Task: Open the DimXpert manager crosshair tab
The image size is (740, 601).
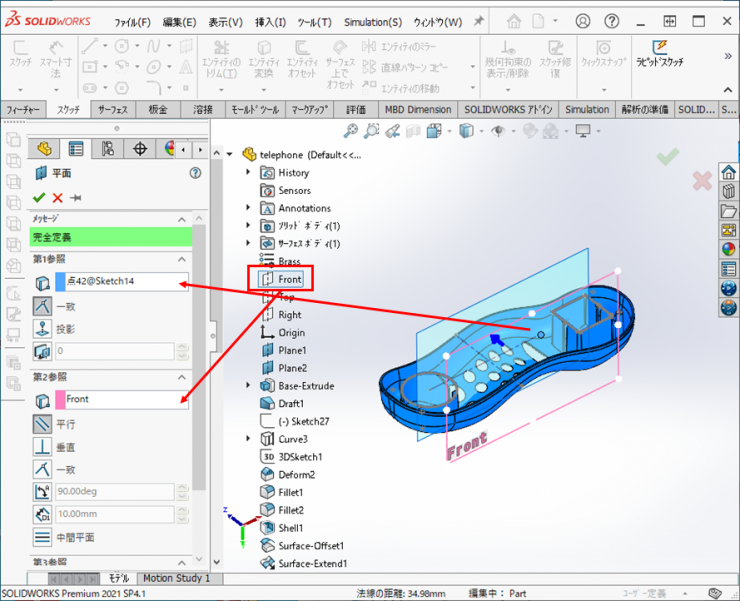Action: pyautogui.click(x=139, y=149)
